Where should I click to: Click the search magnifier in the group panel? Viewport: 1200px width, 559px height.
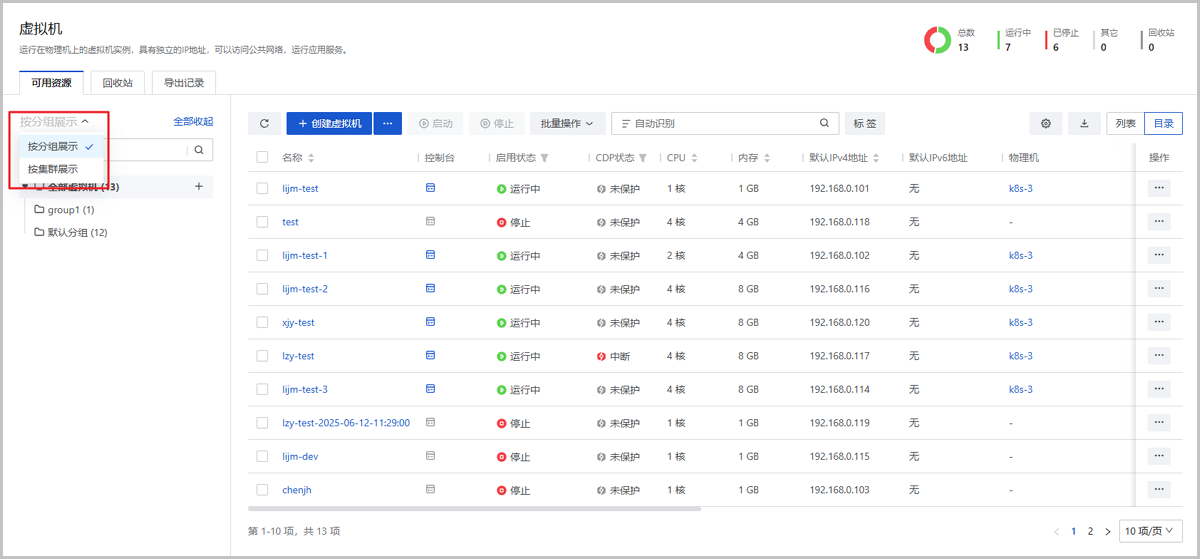pos(199,150)
